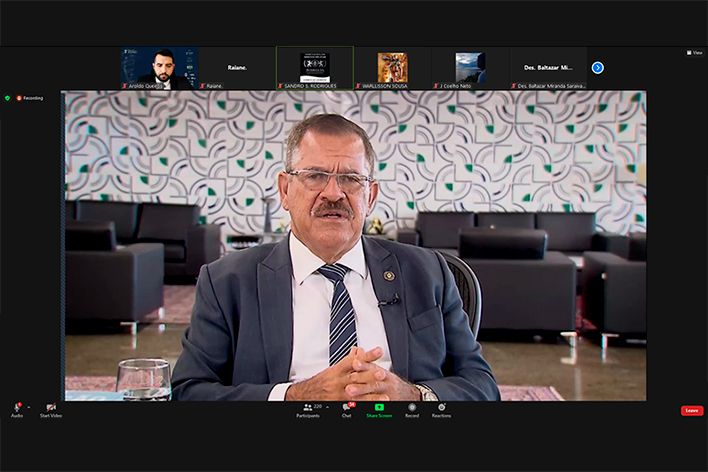The image size is (708, 472).
Task: Expand audio options caret next to Audio
Action: point(29,407)
